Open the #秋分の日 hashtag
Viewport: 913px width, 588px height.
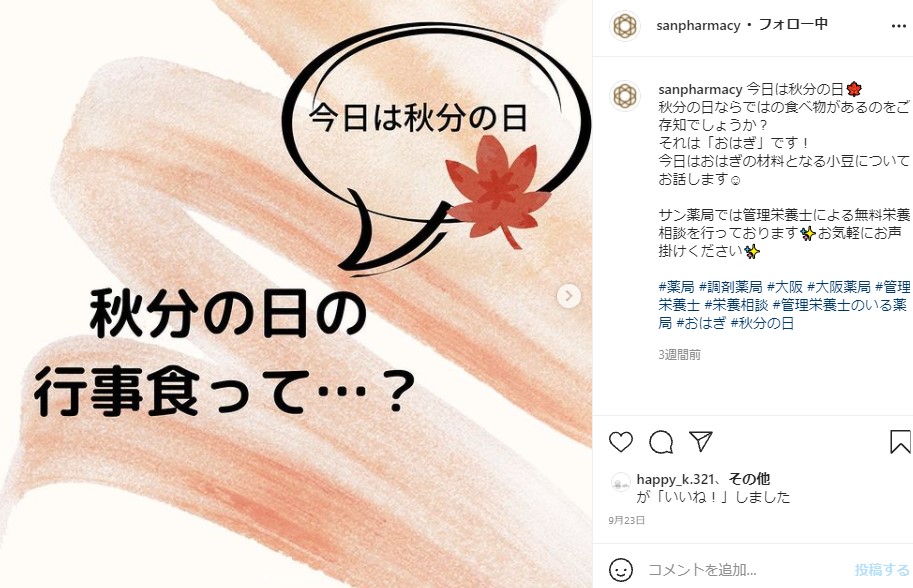[762, 323]
